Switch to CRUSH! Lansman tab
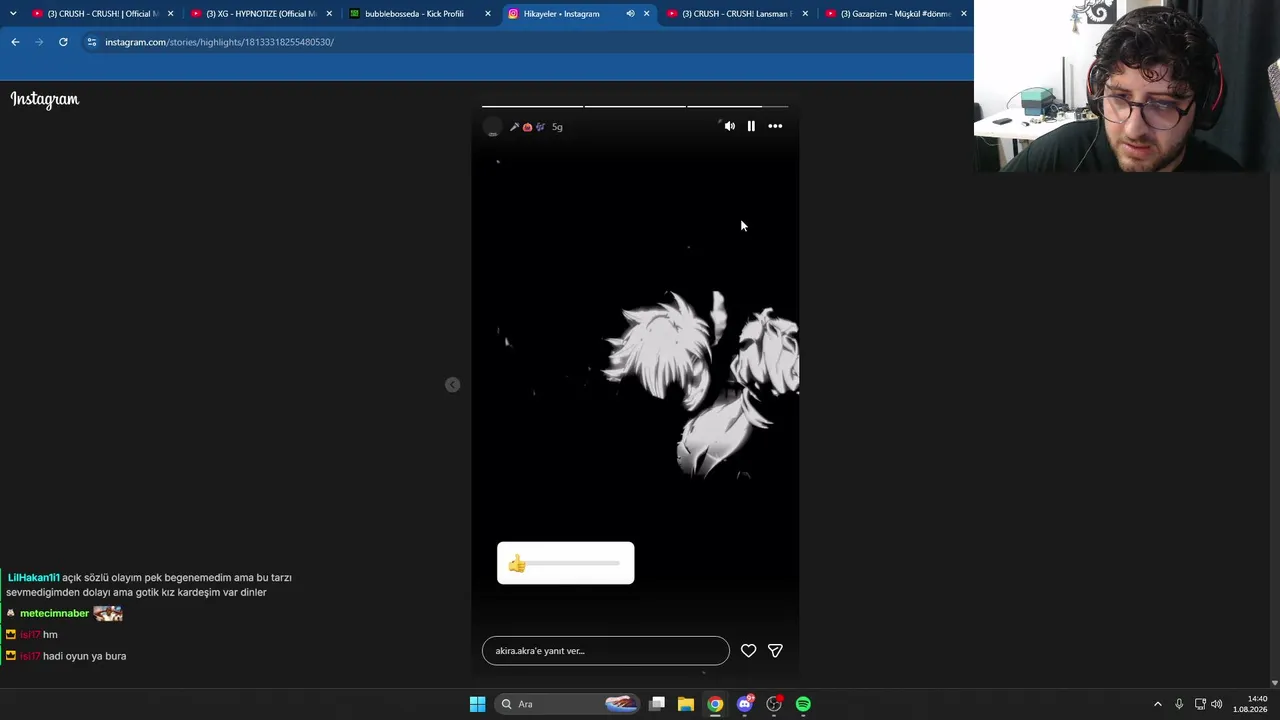Viewport: 1280px width, 720px height. (736, 14)
